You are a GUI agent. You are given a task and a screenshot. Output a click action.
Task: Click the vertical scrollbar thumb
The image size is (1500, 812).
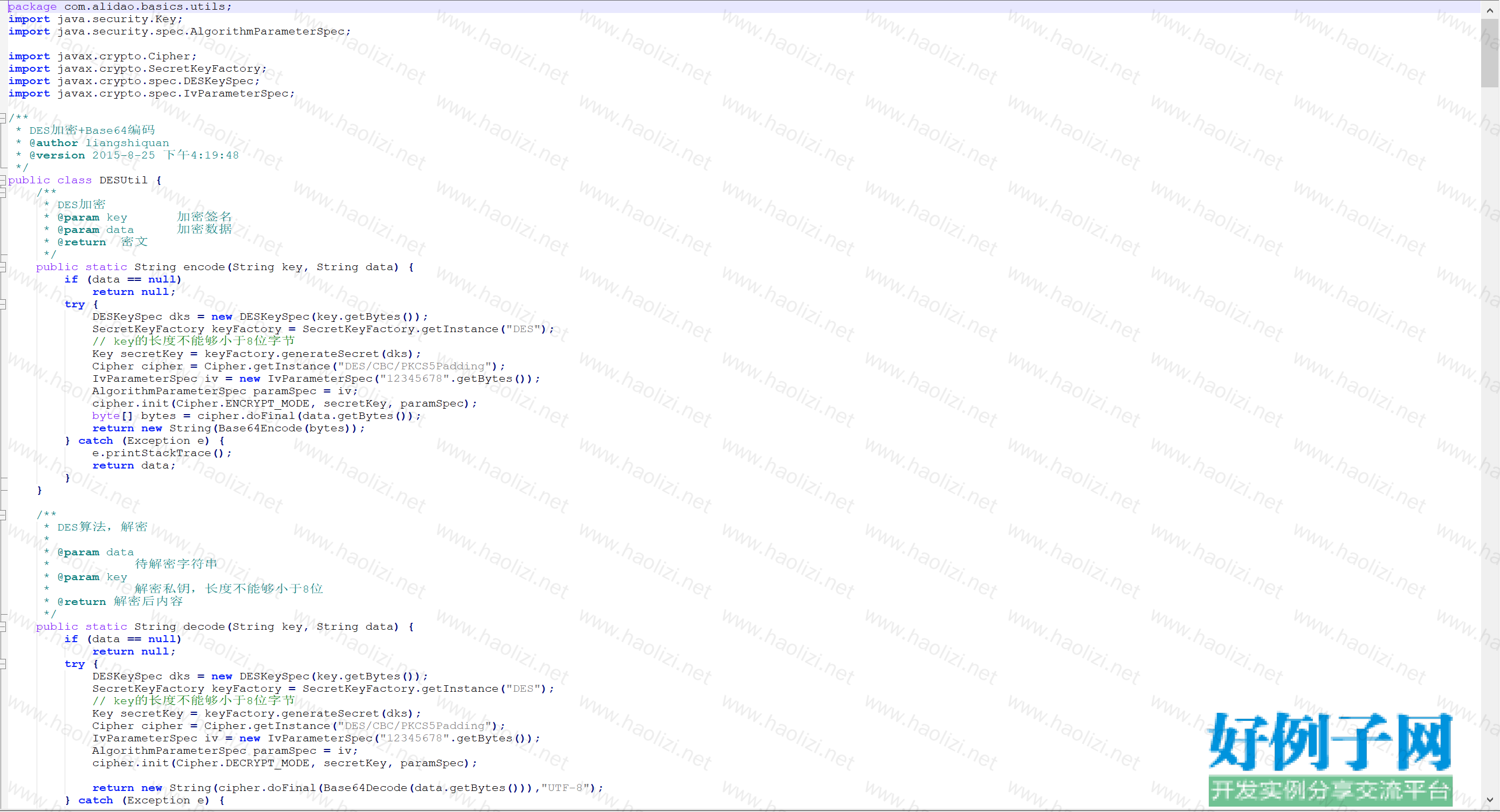1490,52
